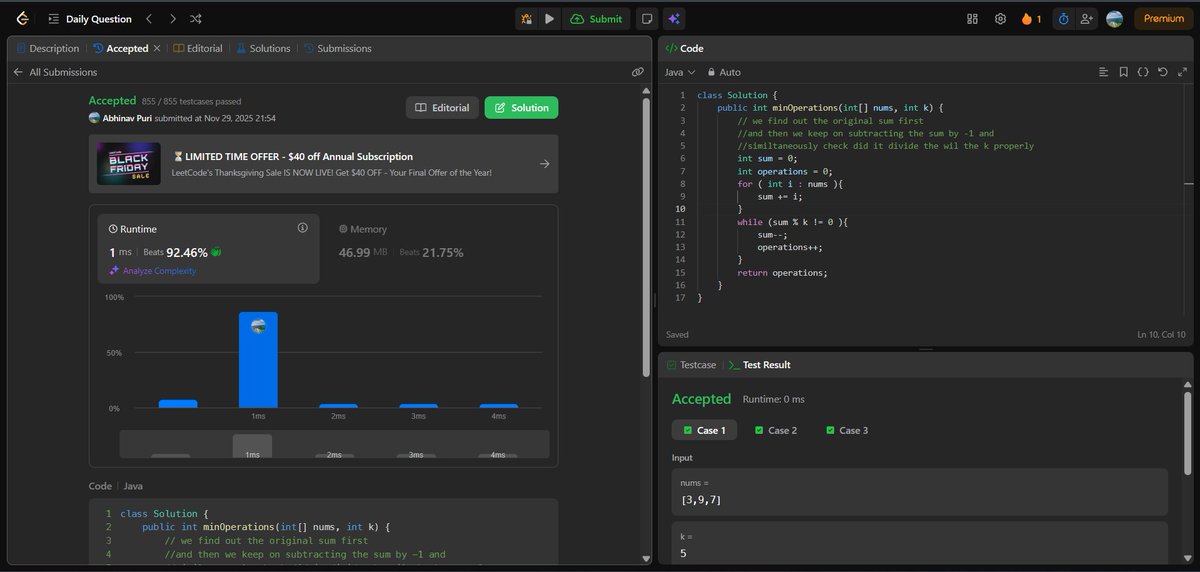Viewport: 1200px width, 572px height.
Task: Select Case 1 test result
Action: pos(705,430)
